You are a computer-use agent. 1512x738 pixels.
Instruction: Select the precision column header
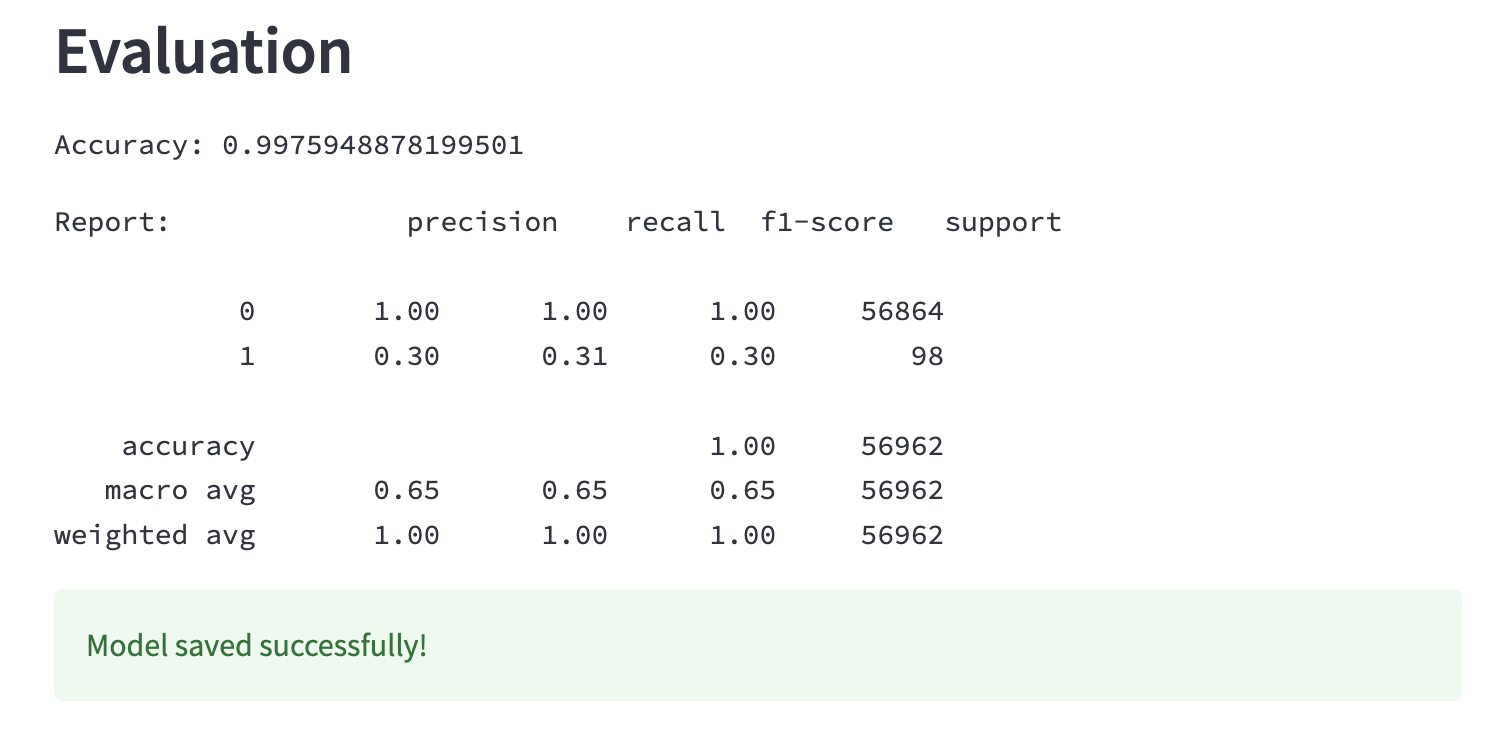click(482, 222)
